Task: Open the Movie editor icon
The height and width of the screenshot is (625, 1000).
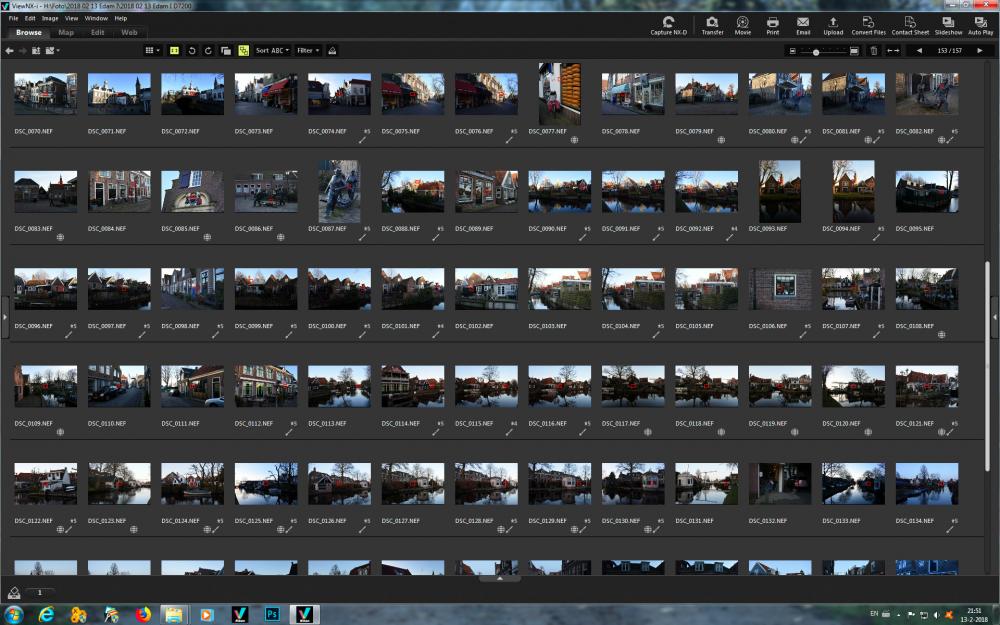Action: point(742,26)
